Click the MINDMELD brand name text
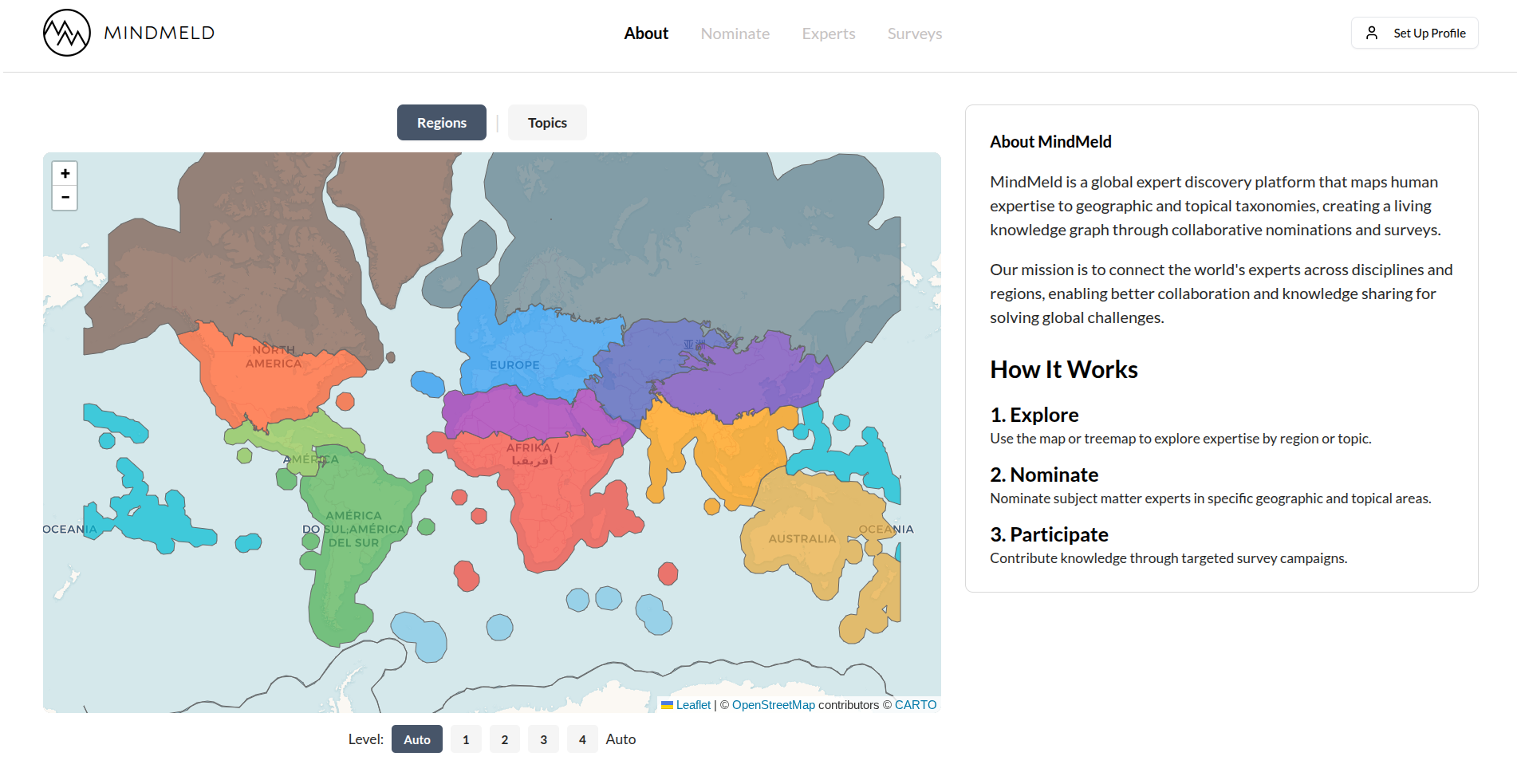The height and width of the screenshot is (784, 1517). tap(160, 33)
